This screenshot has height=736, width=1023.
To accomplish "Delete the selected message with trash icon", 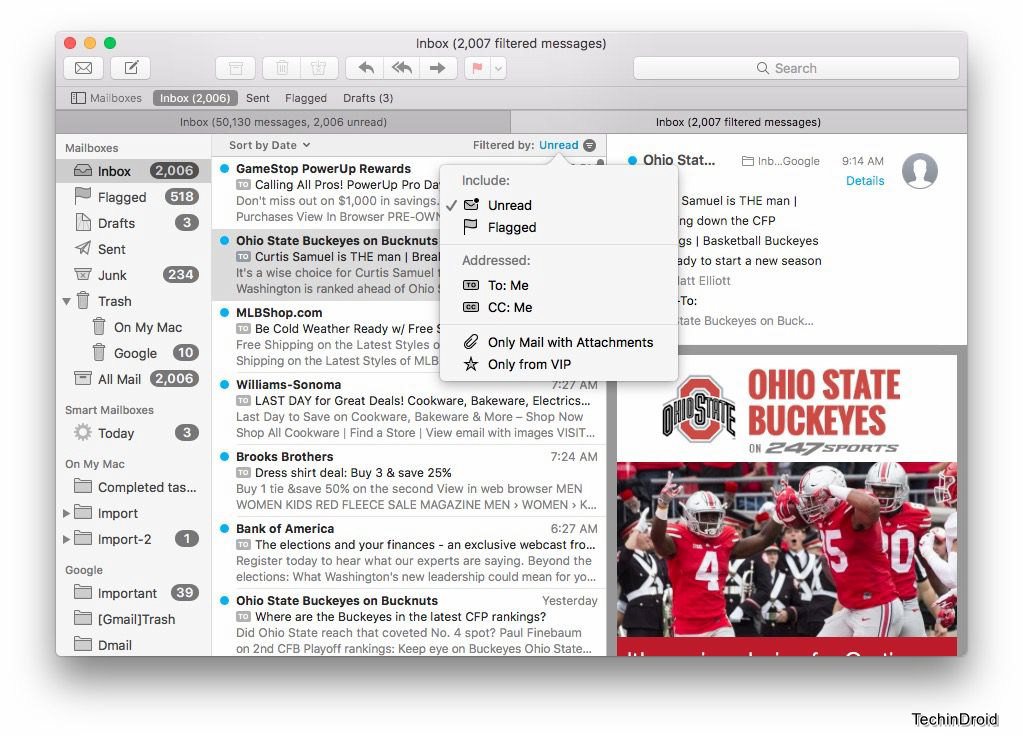I will [x=282, y=68].
